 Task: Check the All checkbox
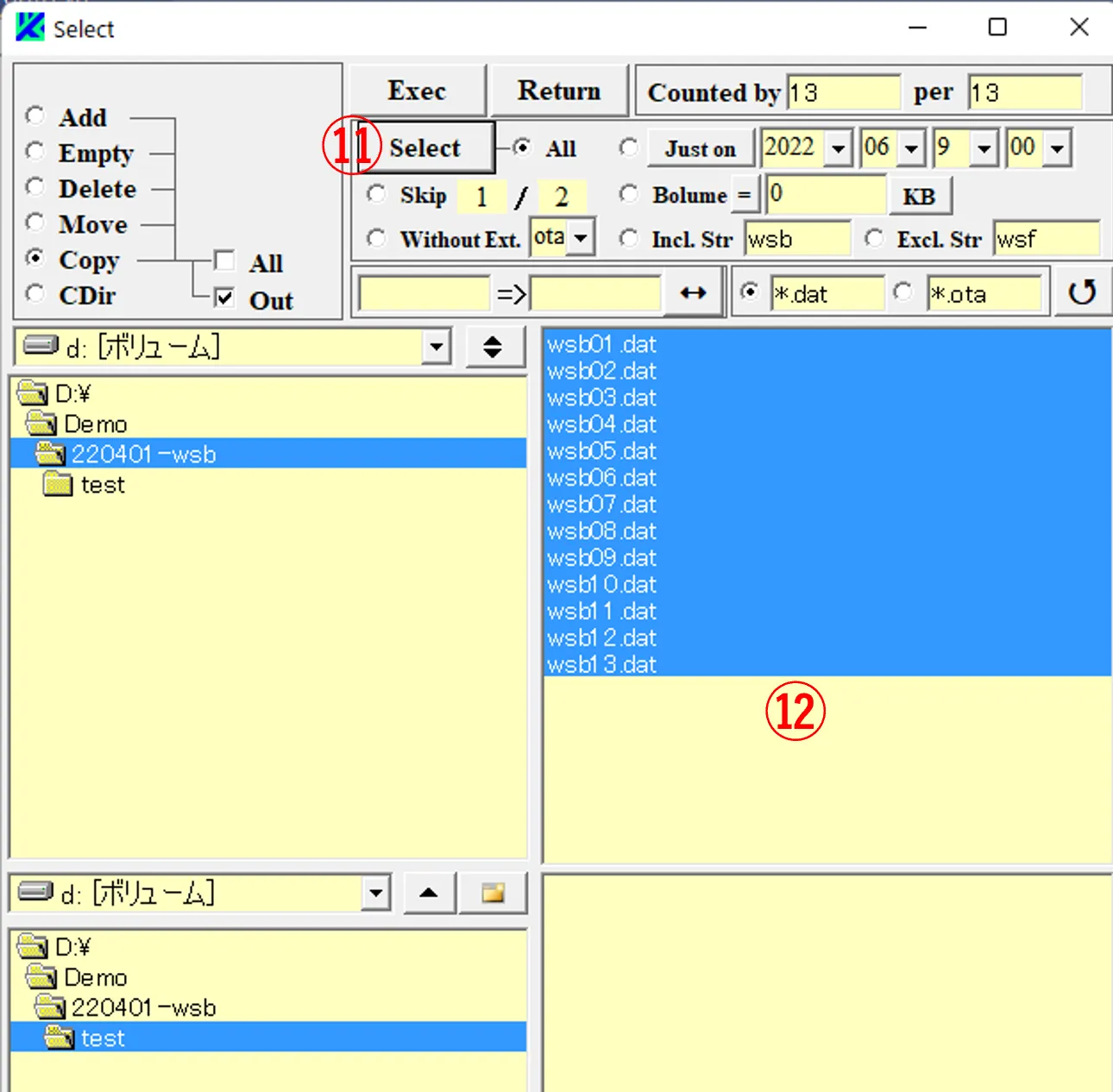click(x=224, y=261)
